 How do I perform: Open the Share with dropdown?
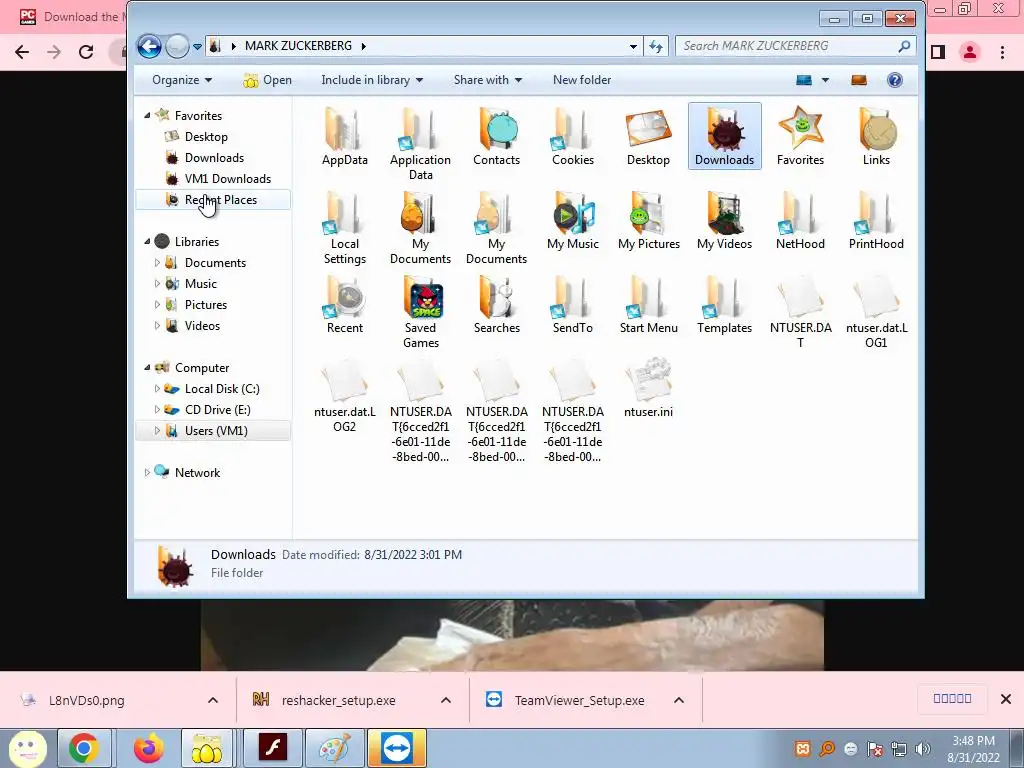pyautogui.click(x=488, y=80)
